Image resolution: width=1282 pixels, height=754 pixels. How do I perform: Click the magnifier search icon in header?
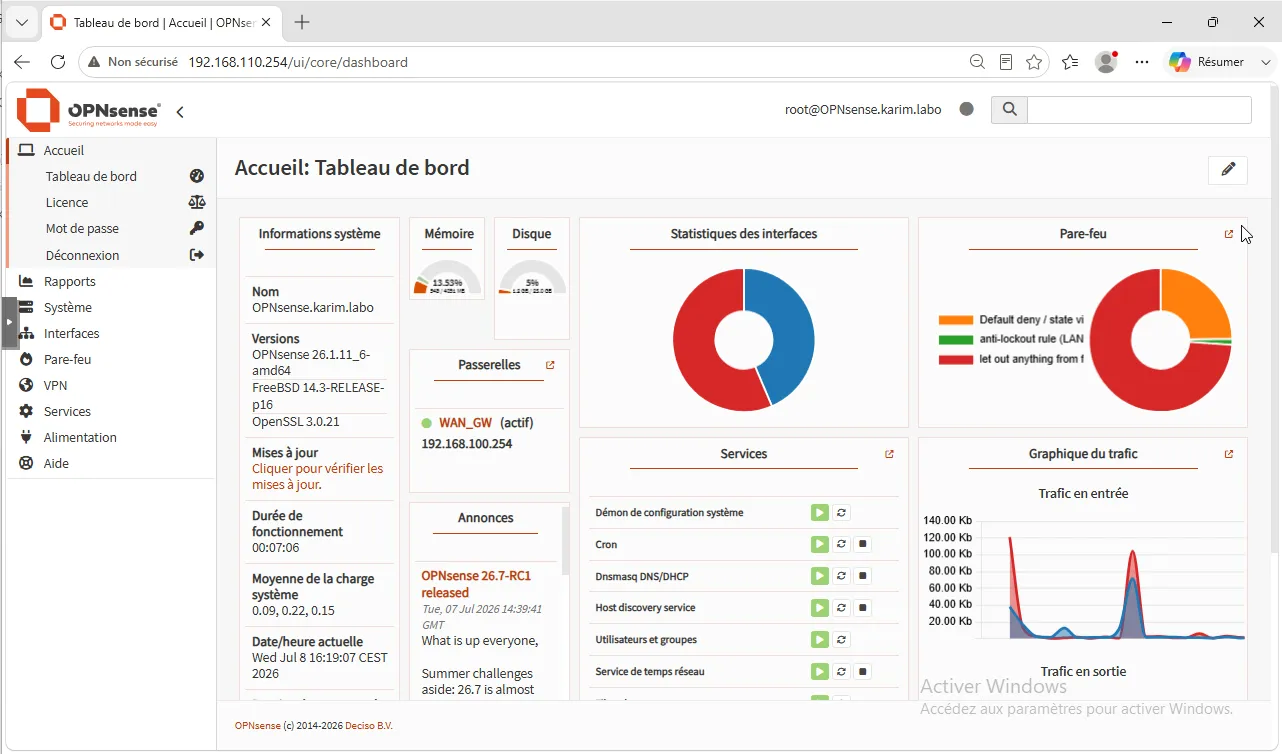[1009, 110]
